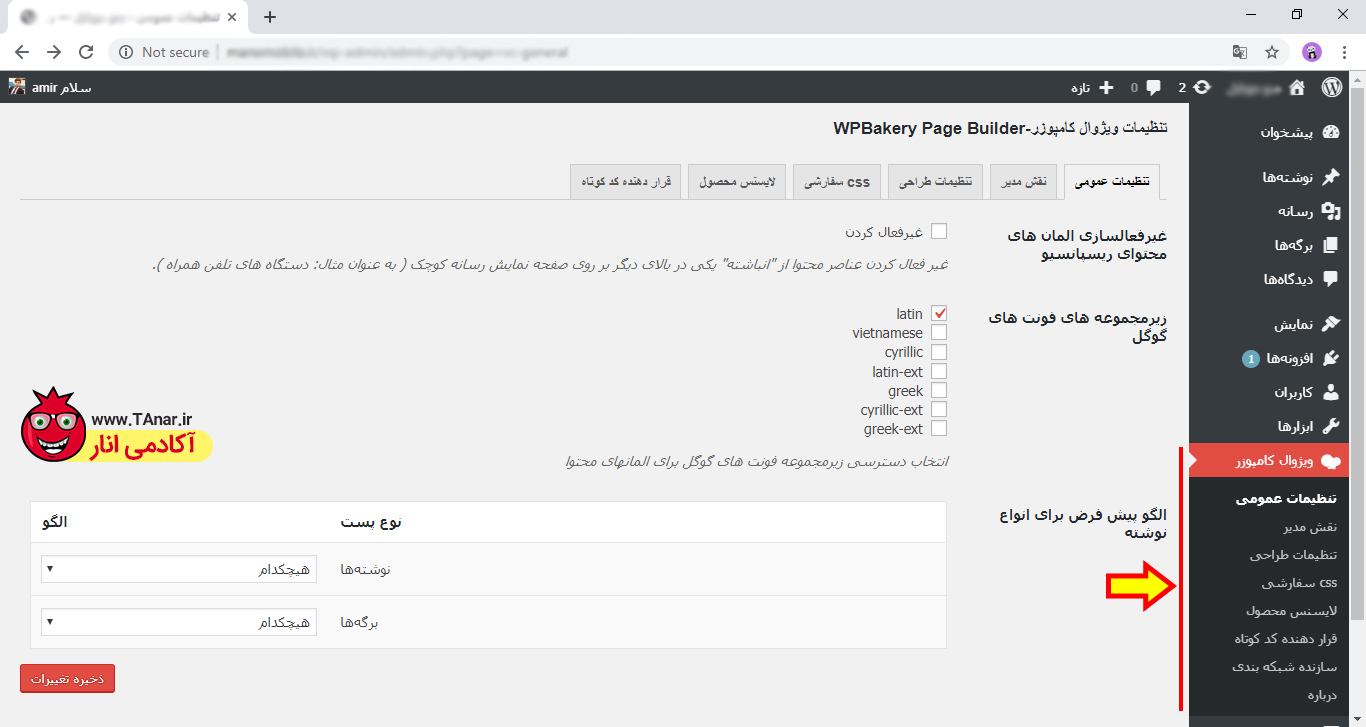Open the site home icon in admin bar
1366x727 pixels.
(1297, 87)
